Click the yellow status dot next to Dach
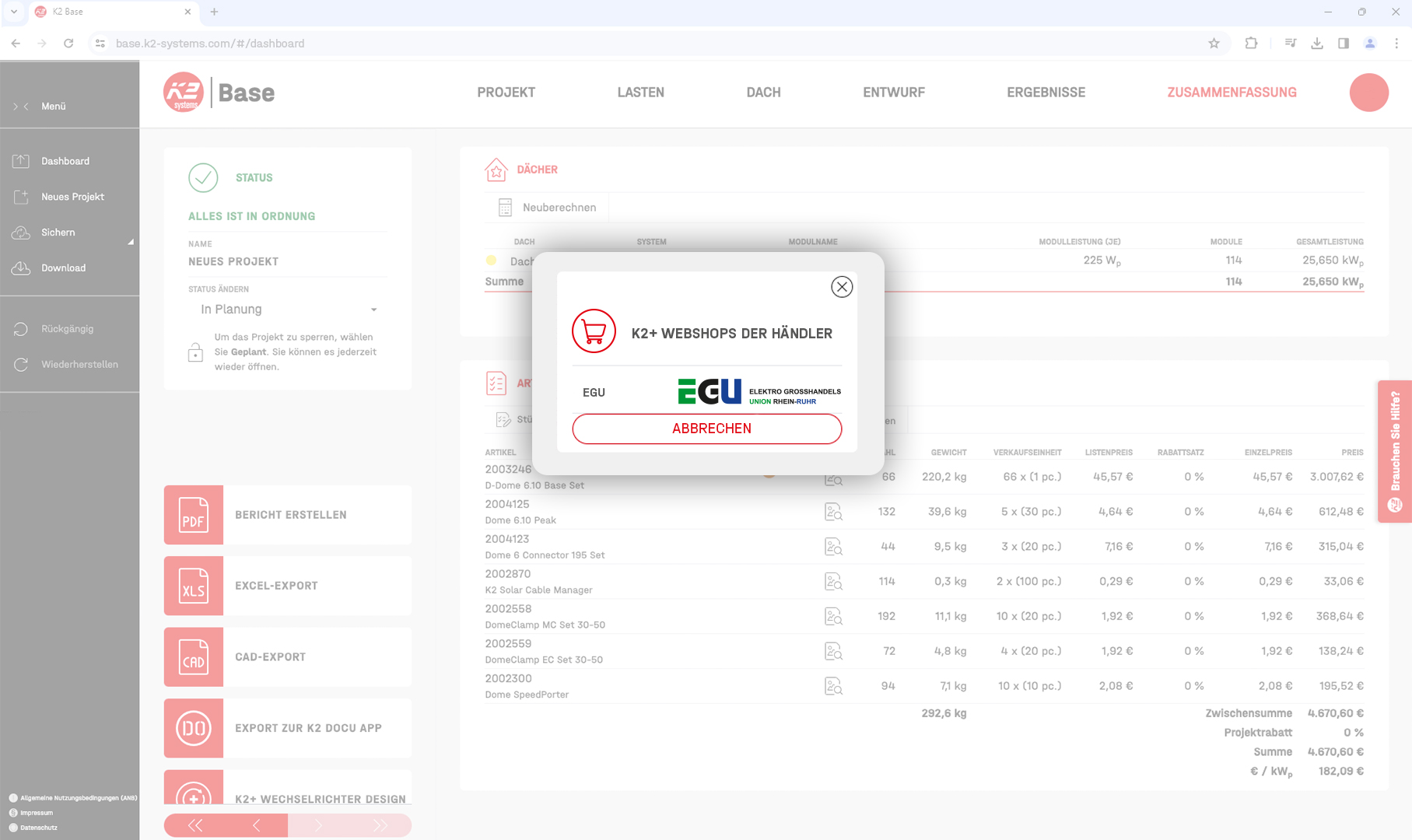 click(492, 261)
